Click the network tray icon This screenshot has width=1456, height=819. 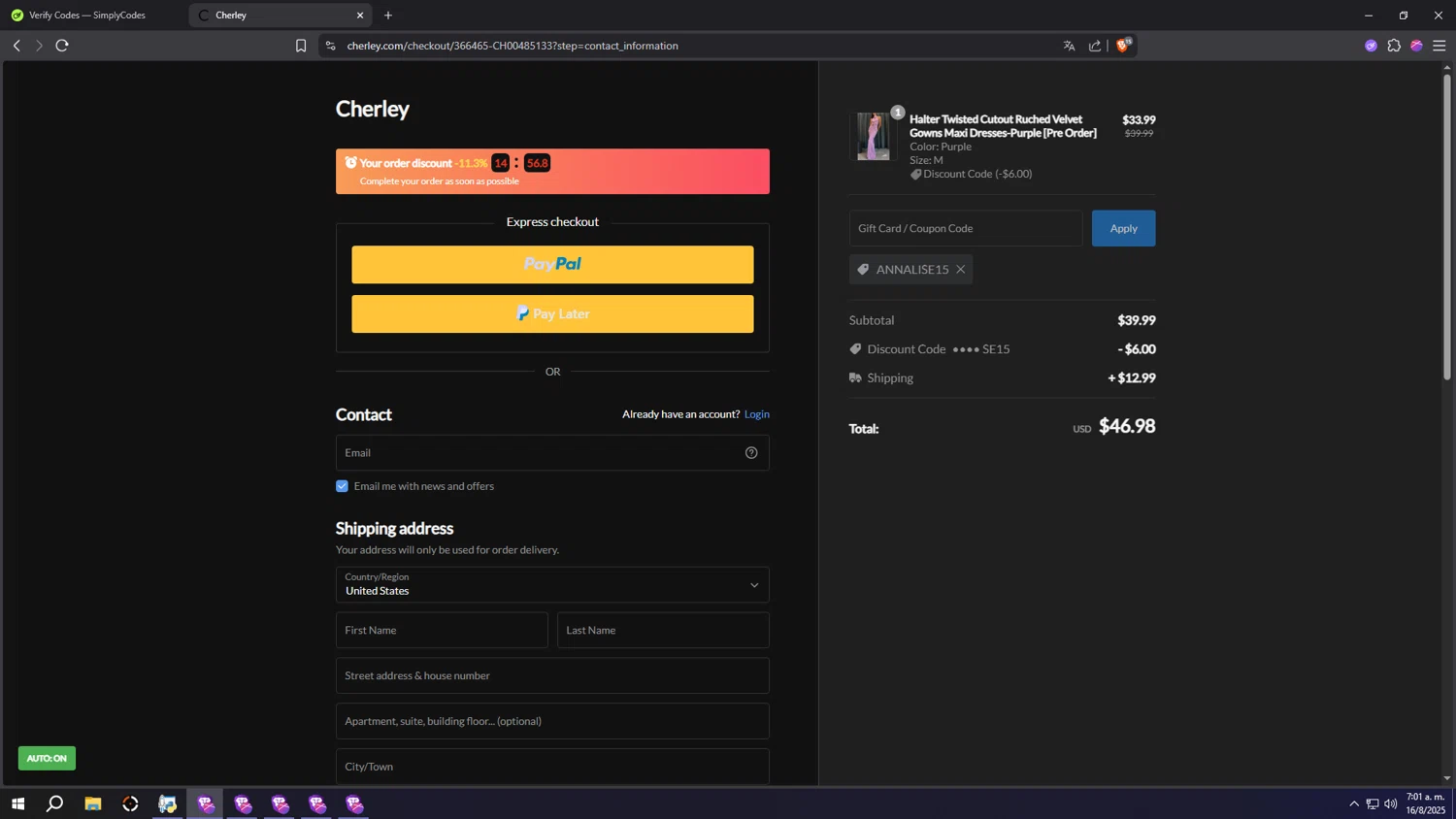pyautogui.click(x=1373, y=803)
